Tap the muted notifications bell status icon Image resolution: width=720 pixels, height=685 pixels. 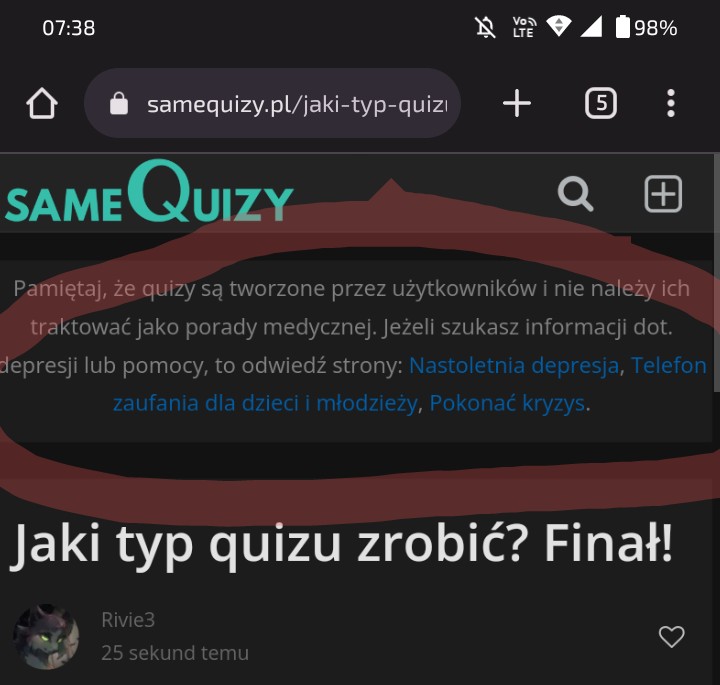(485, 28)
